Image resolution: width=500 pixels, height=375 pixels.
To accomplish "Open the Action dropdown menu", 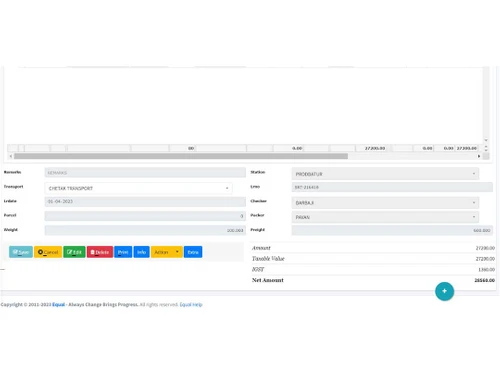I will point(167,252).
